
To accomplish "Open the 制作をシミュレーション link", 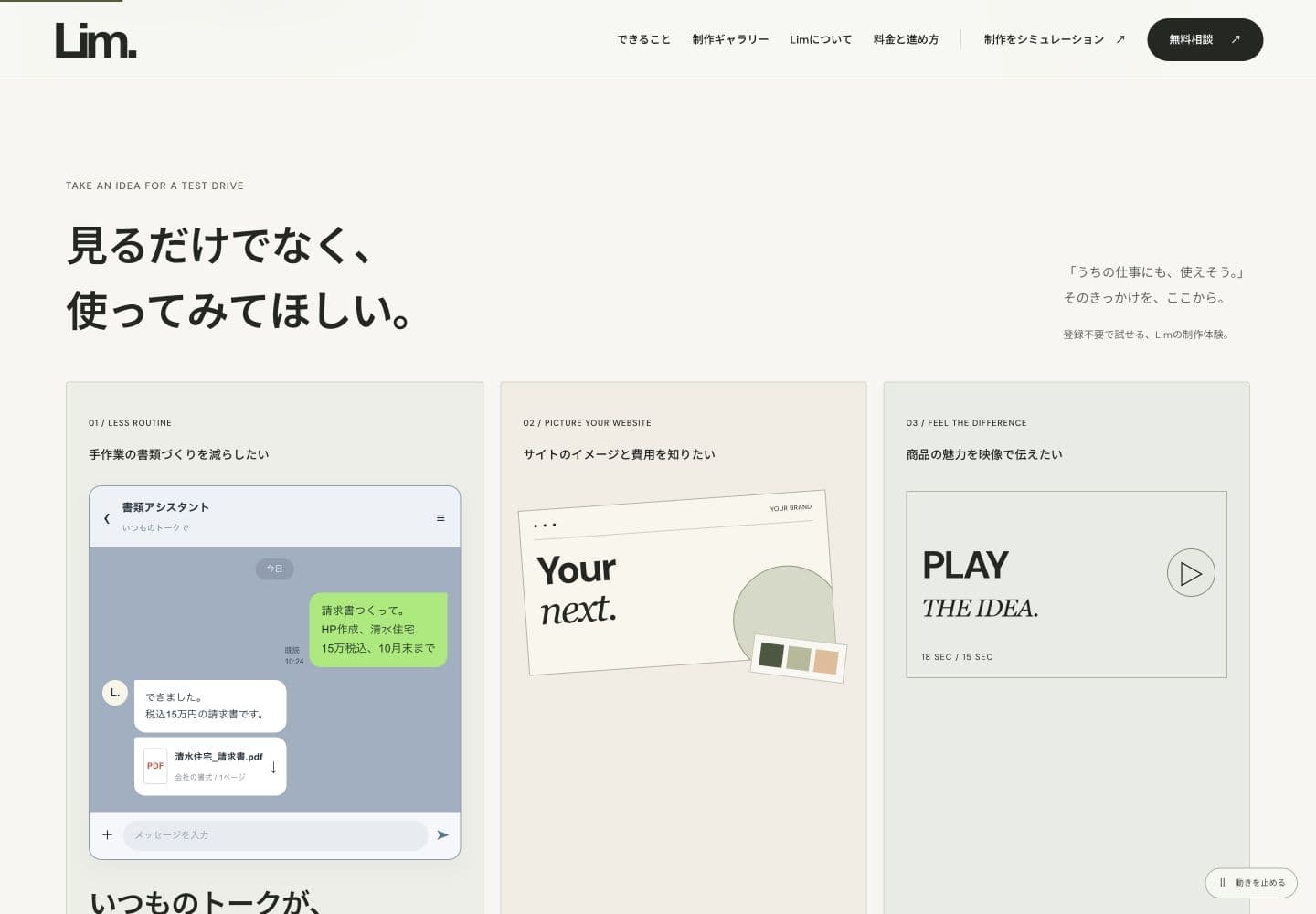I will point(1055,39).
